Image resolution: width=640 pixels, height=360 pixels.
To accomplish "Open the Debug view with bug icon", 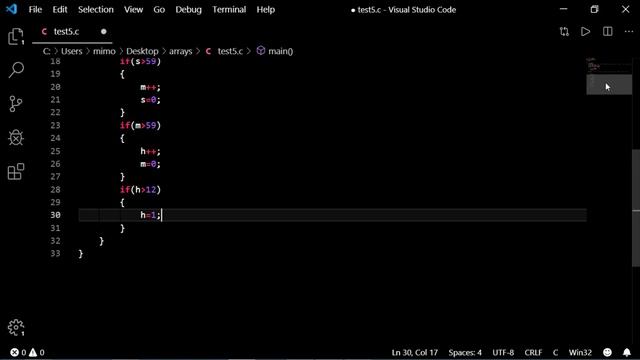I will 16,138.
